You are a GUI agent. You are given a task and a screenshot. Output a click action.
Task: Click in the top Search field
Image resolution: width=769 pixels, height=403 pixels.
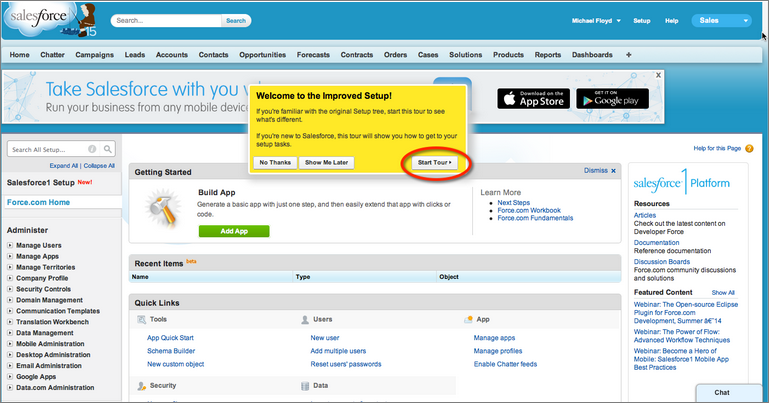coord(167,21)
